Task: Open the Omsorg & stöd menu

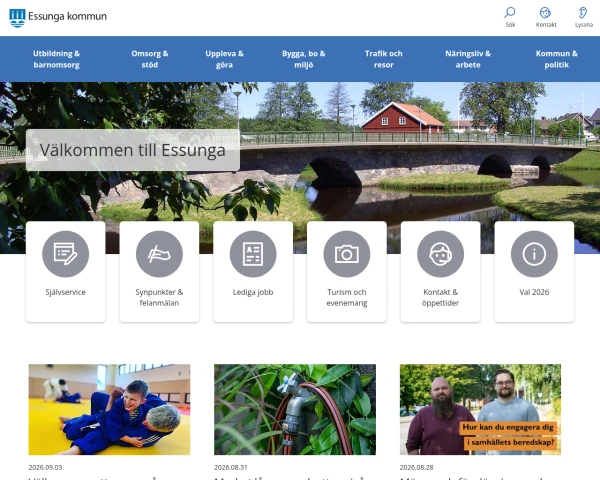Action: (150, 59)
